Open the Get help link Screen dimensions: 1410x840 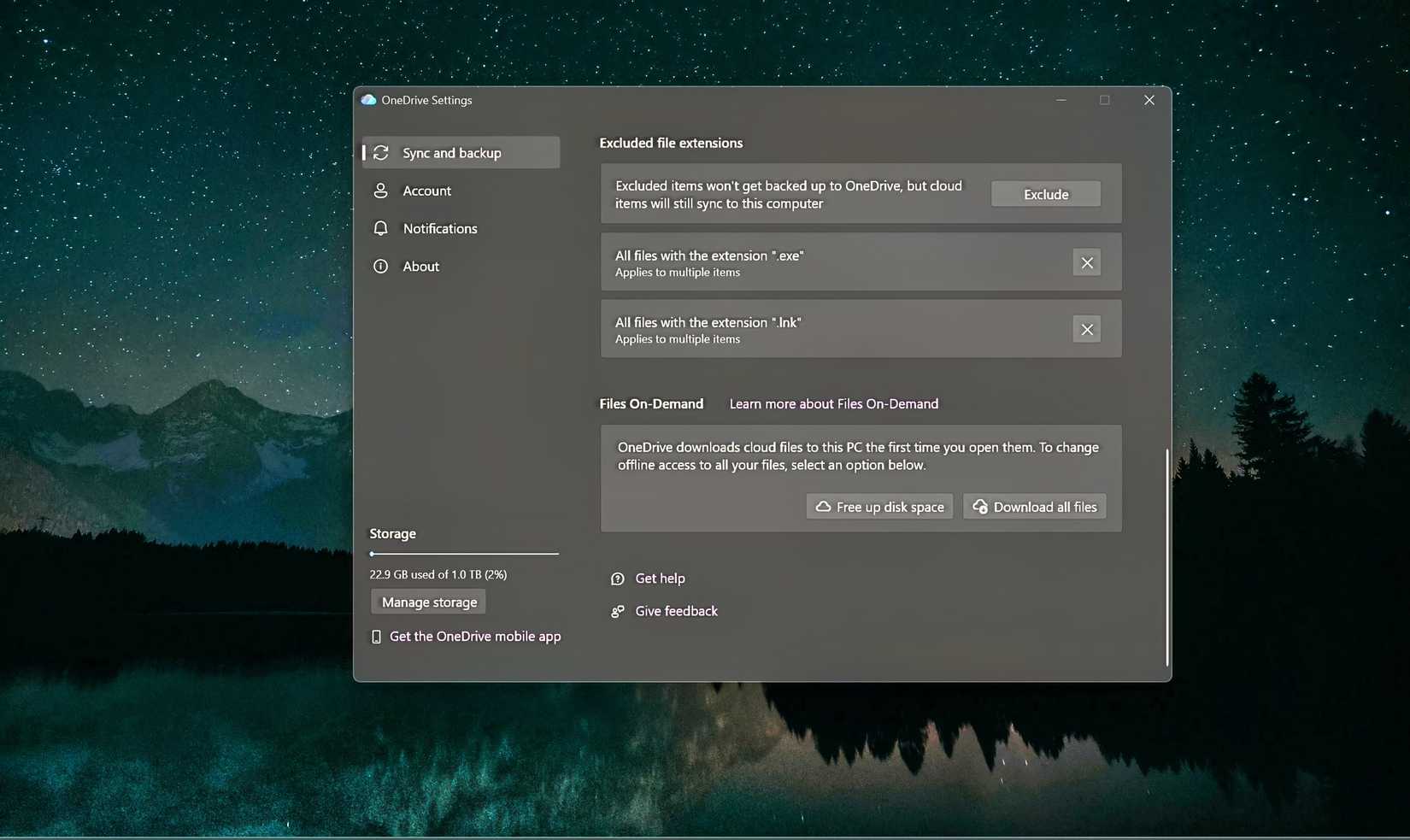point(660,579)
